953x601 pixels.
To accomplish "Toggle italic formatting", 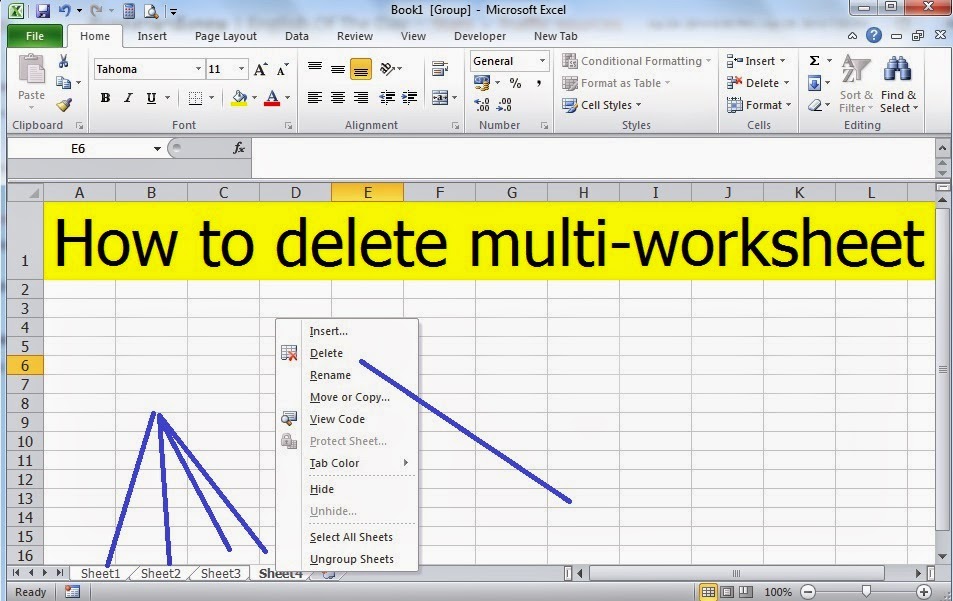I will 127,98.
